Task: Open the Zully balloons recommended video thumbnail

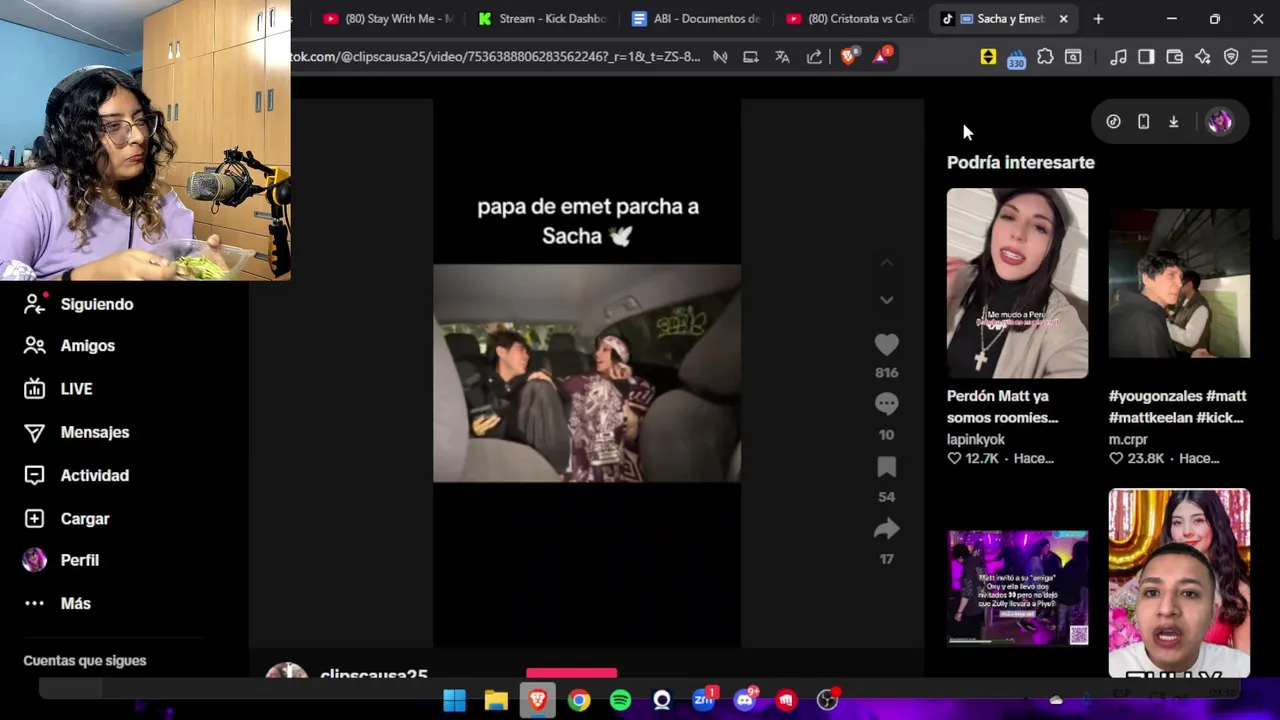Action: [1179, 583]
